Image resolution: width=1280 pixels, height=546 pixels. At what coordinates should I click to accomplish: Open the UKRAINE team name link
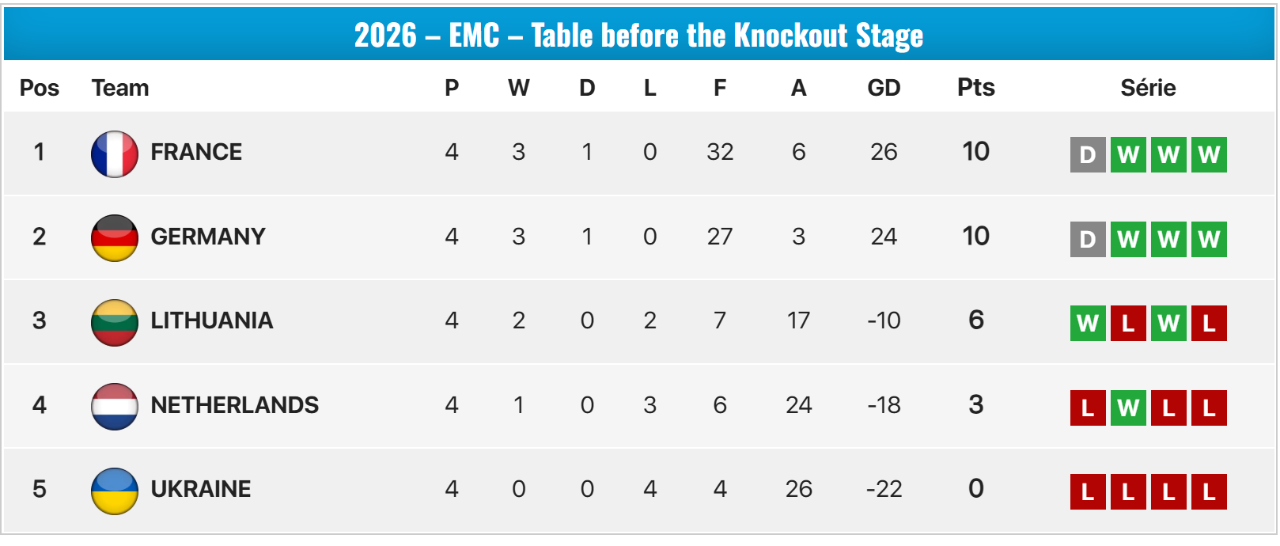tap(201, 489)
